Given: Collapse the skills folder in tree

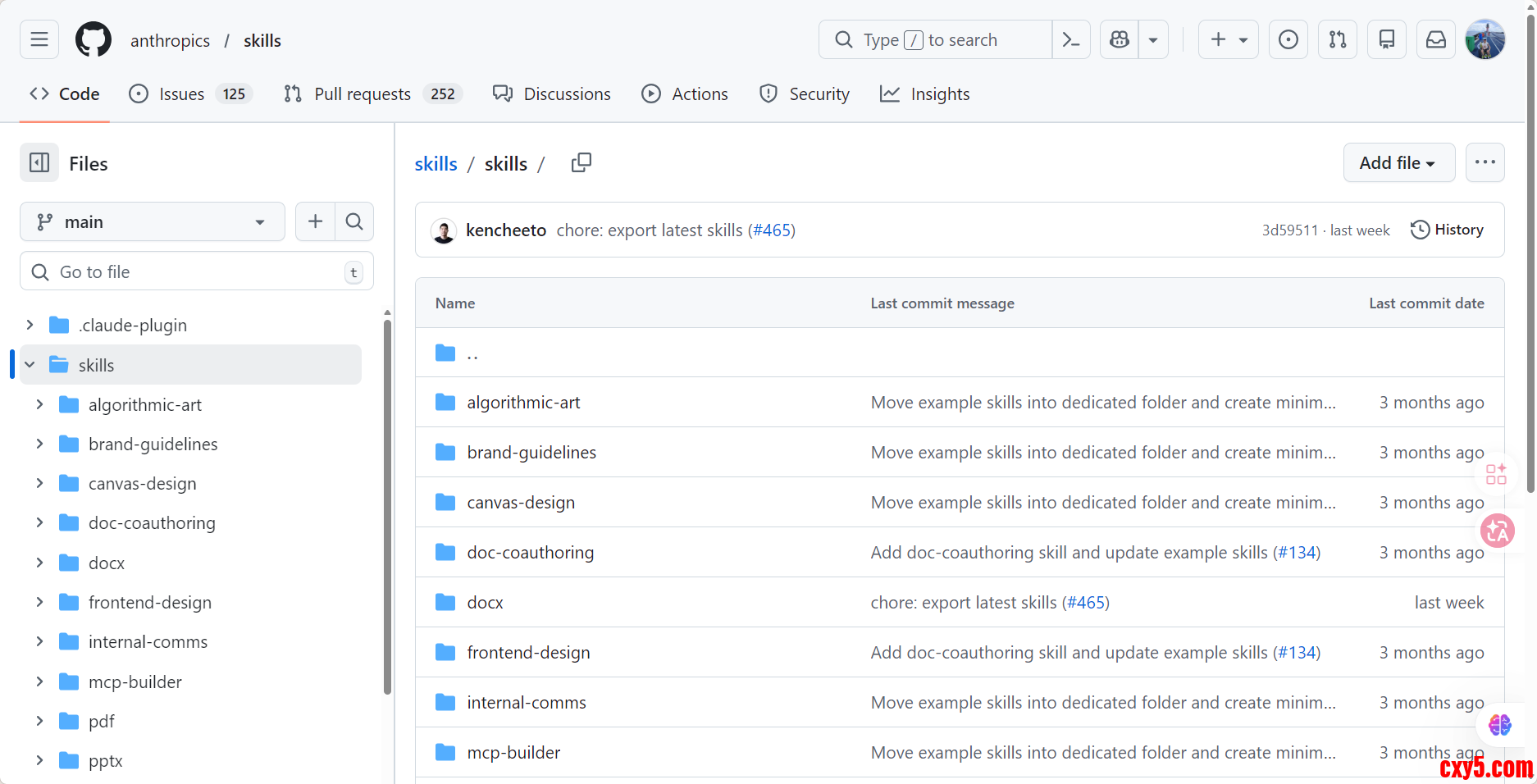Looking at the screenshot, I should tap(30, 365).
